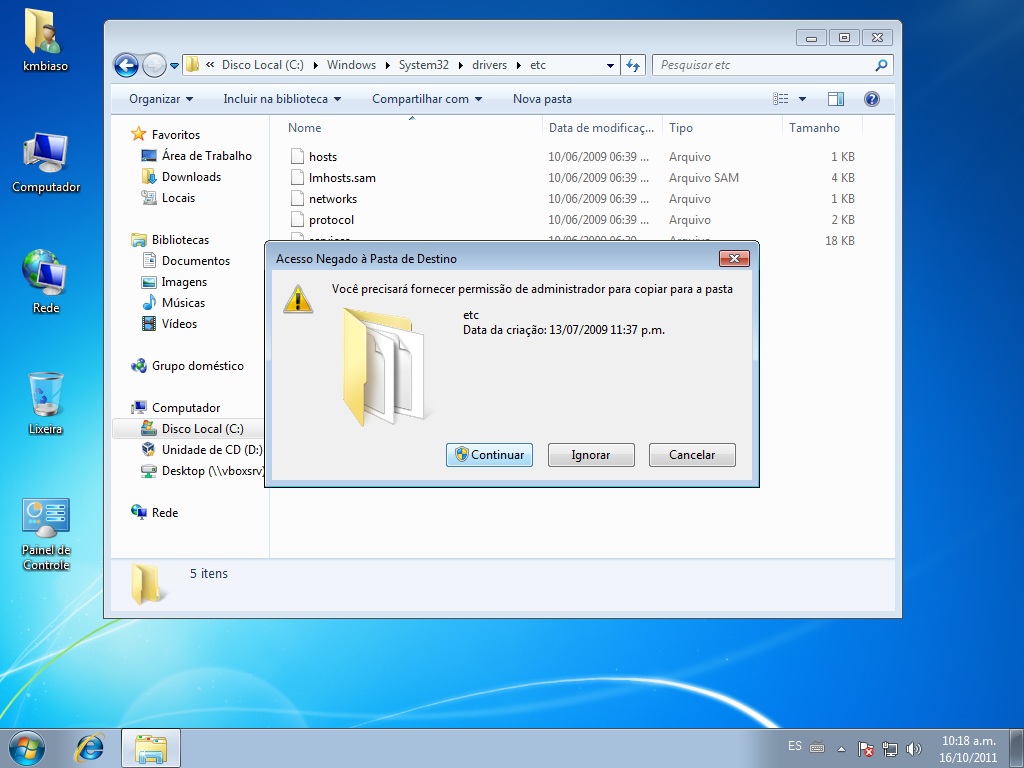
Task: Select Grupo doméstico in the navigation pane
Action: [197, 366]
